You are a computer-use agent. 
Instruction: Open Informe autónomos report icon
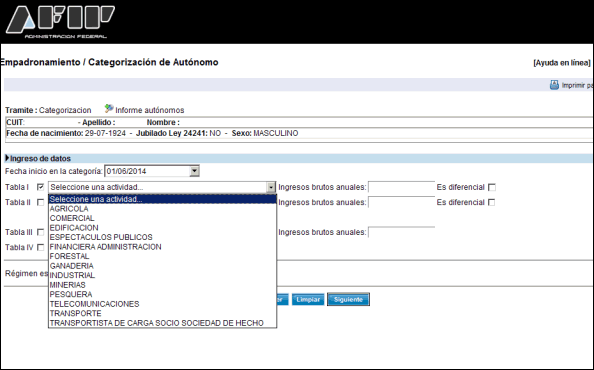coord(109,109)
